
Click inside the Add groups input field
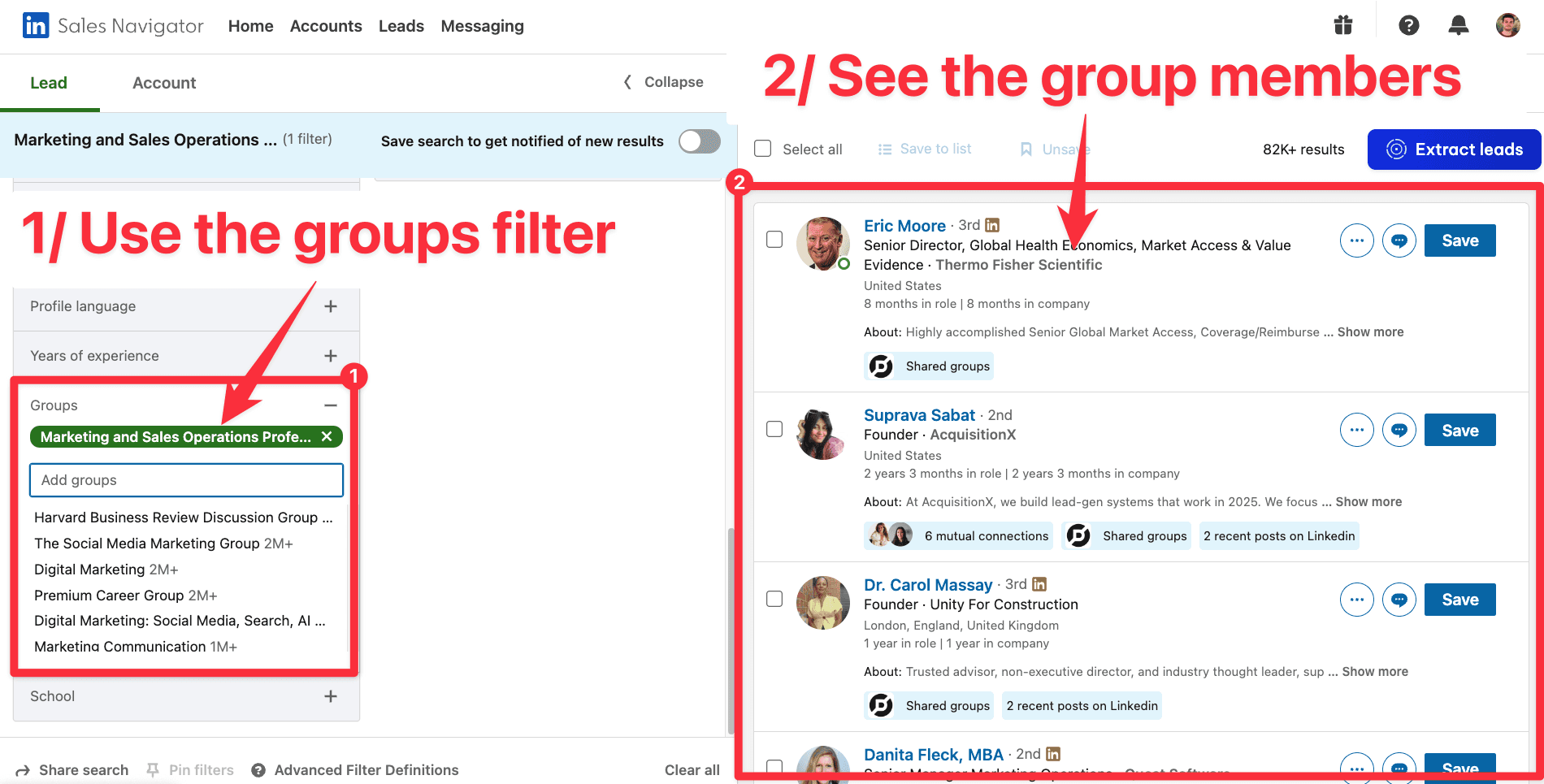[x=185, y=479]
